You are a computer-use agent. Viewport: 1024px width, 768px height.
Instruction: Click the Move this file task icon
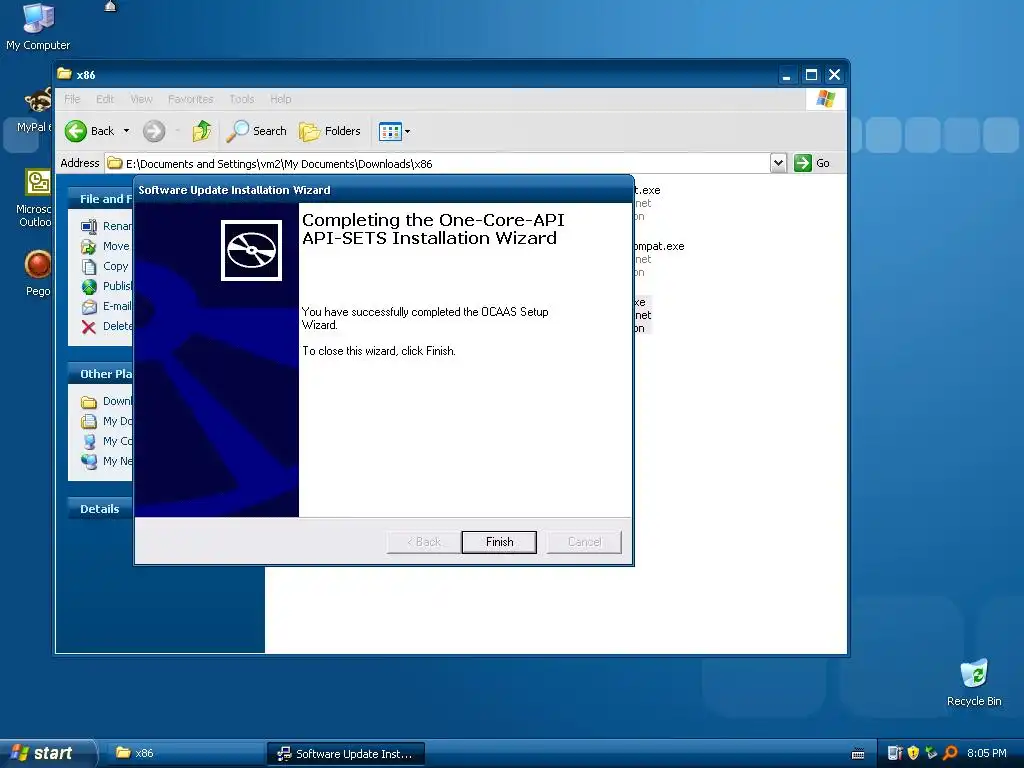click(x=89, y=247)
